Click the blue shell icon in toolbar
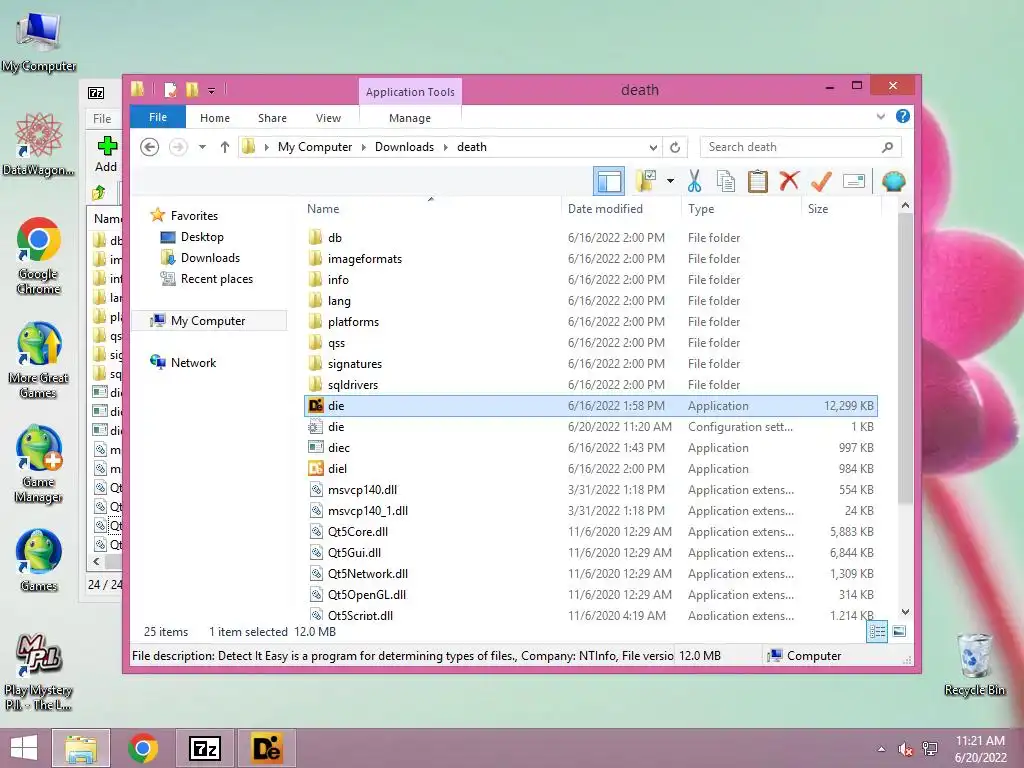Screen dimensions: 1024x768 pyautogui.click(x=893, y=181)
